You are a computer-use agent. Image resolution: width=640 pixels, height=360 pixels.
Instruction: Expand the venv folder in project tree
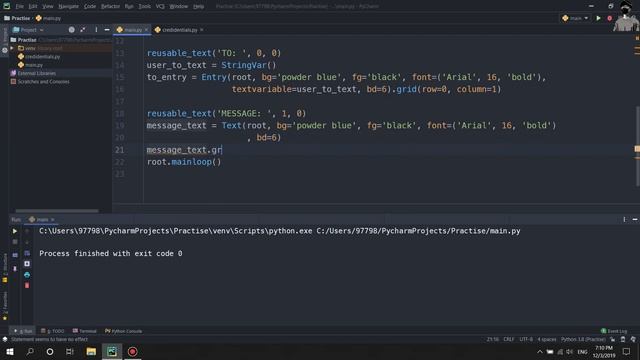12,48
